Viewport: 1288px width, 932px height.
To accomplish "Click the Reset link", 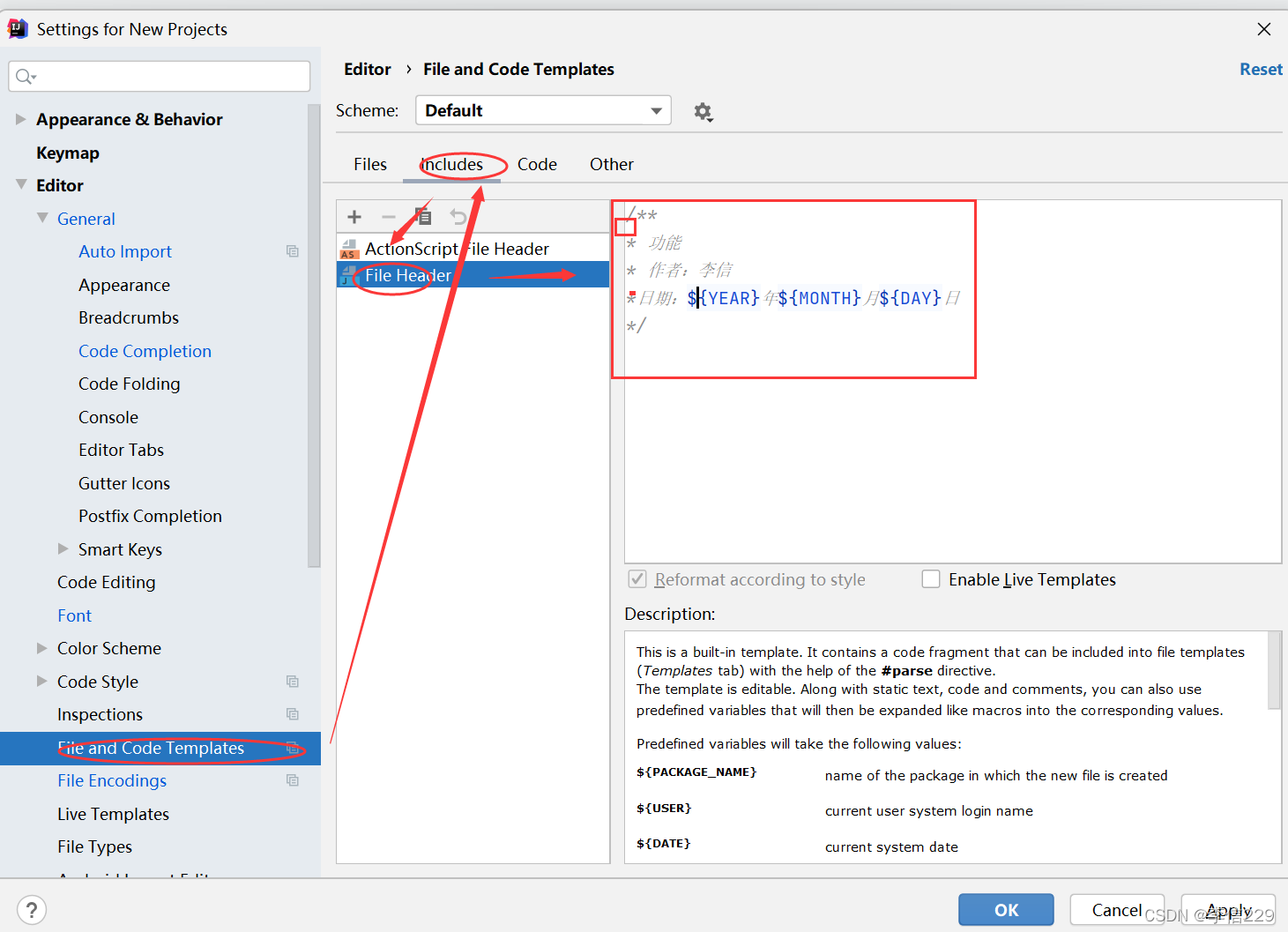I will point(1261,70).
